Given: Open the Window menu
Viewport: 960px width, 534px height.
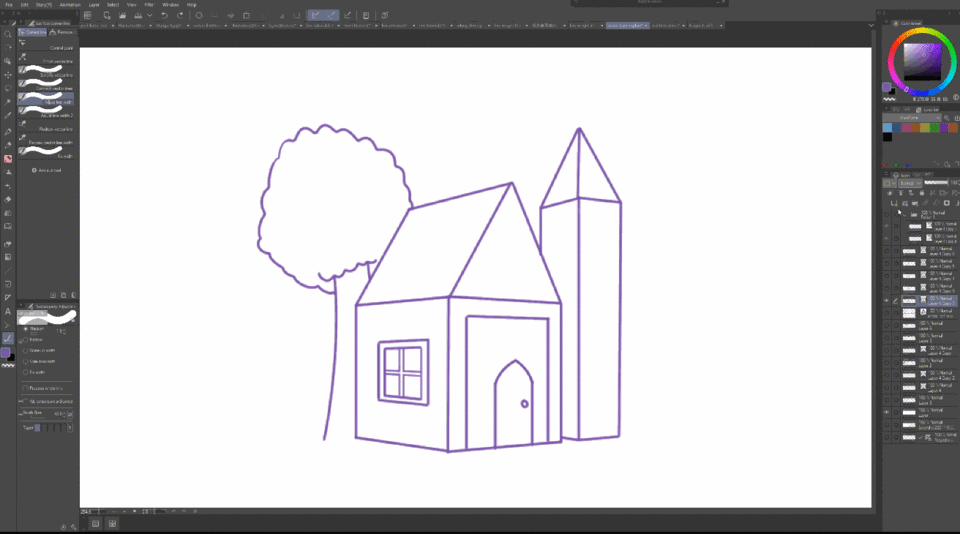Looking at the screenshot, I should coord(170,4).
